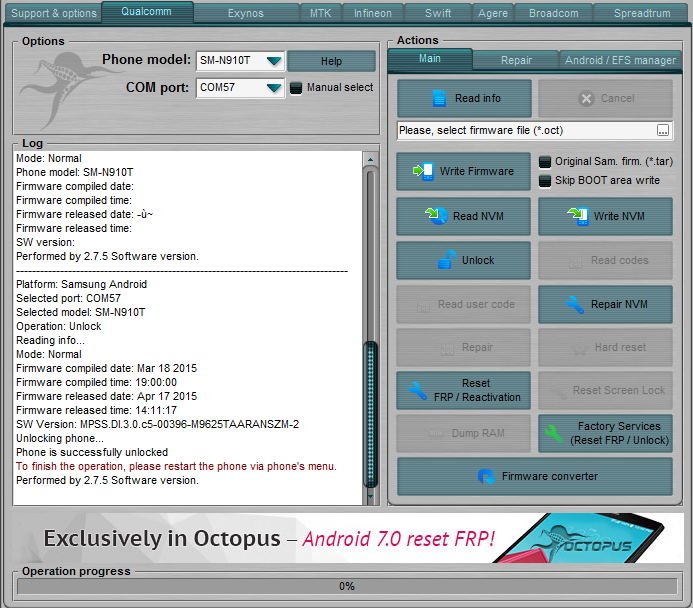Open the Android / EFS manager tab
Viewport: 693px width, 608px height.
tap(621, 60)
